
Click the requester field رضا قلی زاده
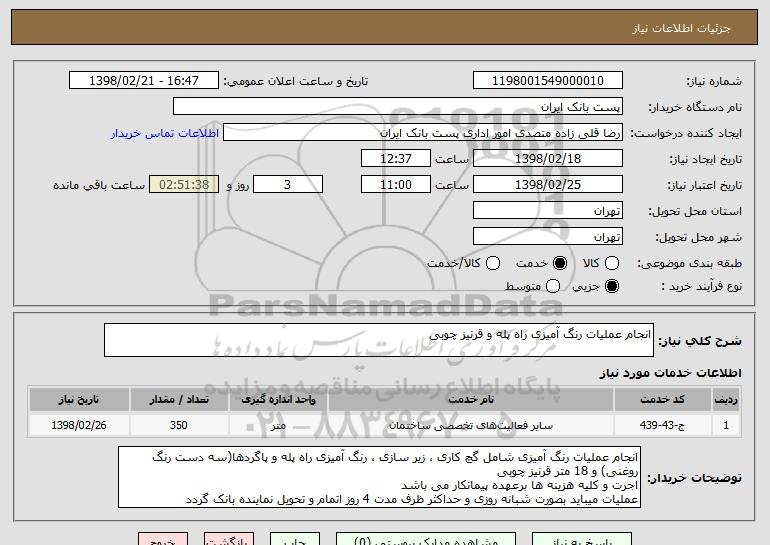coord(423,133)
